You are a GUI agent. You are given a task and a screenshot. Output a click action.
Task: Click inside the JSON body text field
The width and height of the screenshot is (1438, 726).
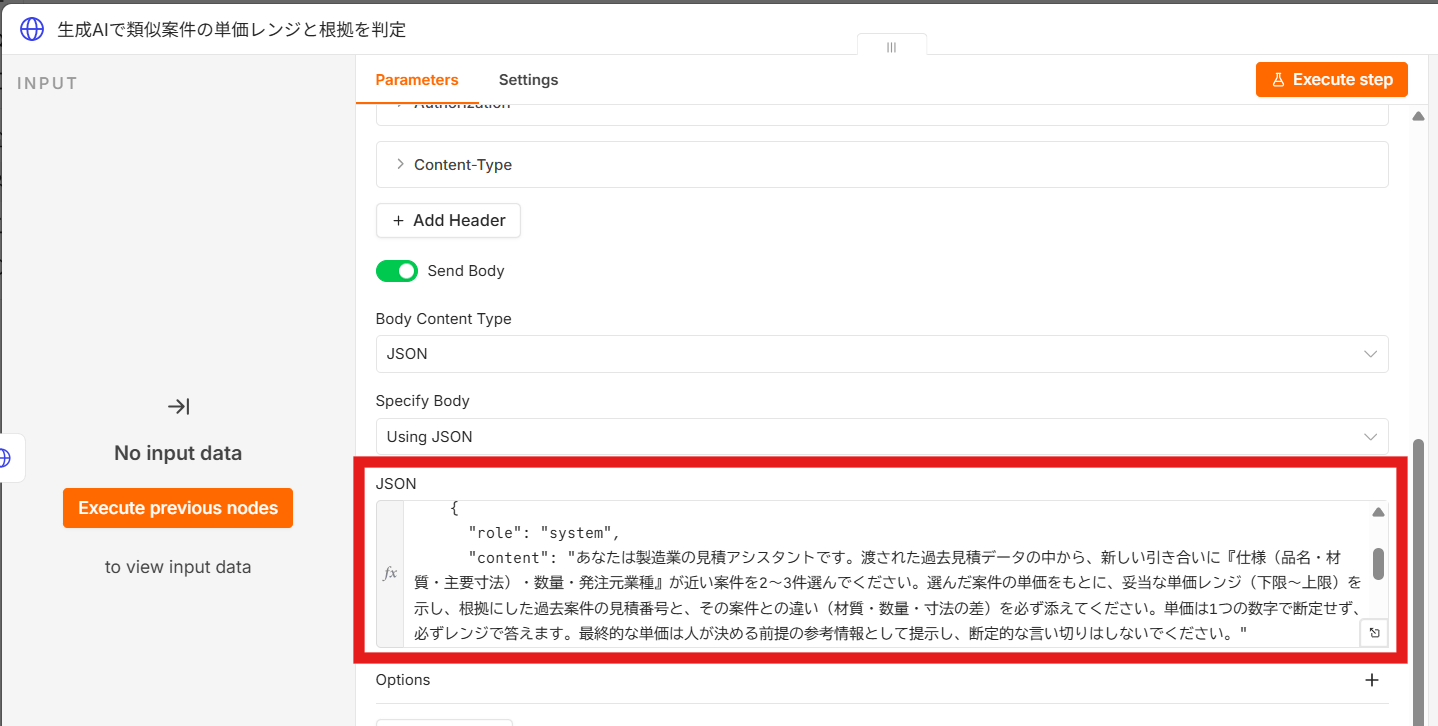(883, 574)
